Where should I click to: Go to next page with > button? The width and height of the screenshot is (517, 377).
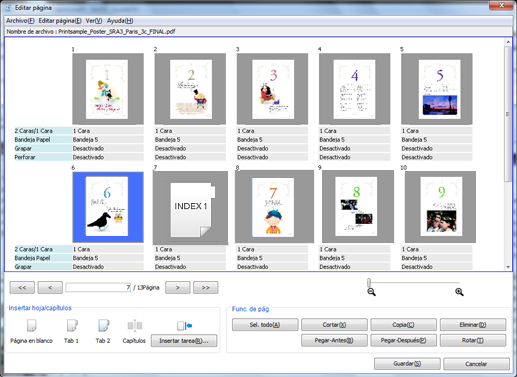[178, 287]
